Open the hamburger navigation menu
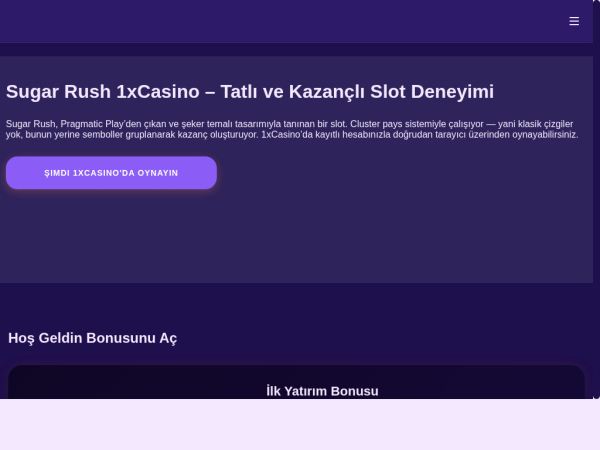 click(x=574, y=21)
